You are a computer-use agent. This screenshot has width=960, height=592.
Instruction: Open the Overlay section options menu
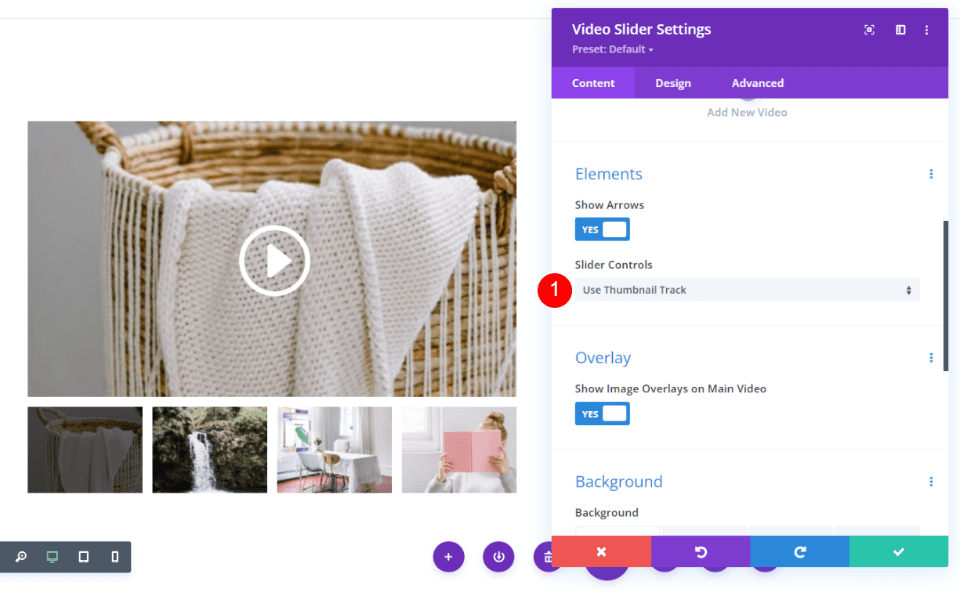[931, 357]
